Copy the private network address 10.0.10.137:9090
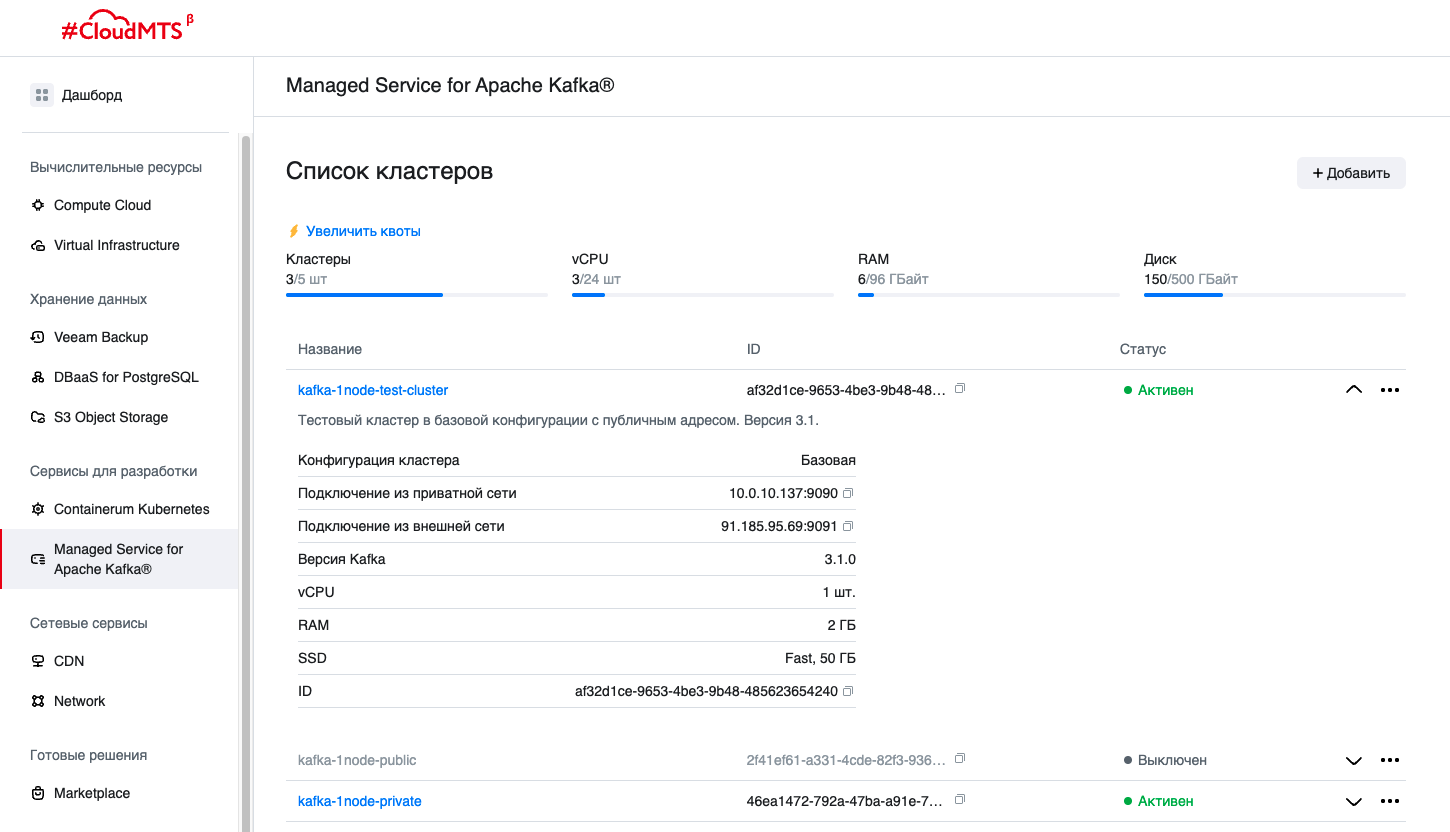The width and height of the screenshot is (1450, 832). [849, 493]
